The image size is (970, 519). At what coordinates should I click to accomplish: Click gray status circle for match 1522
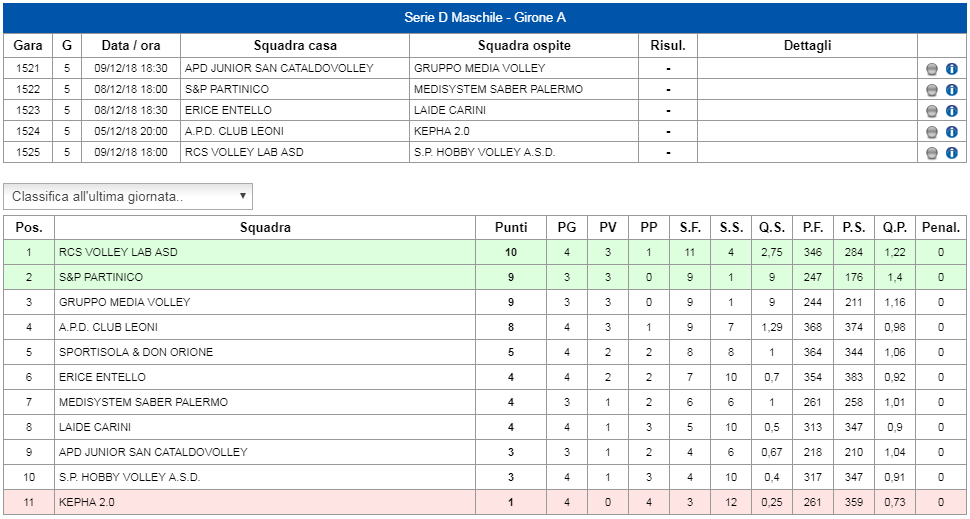[932, 90]
